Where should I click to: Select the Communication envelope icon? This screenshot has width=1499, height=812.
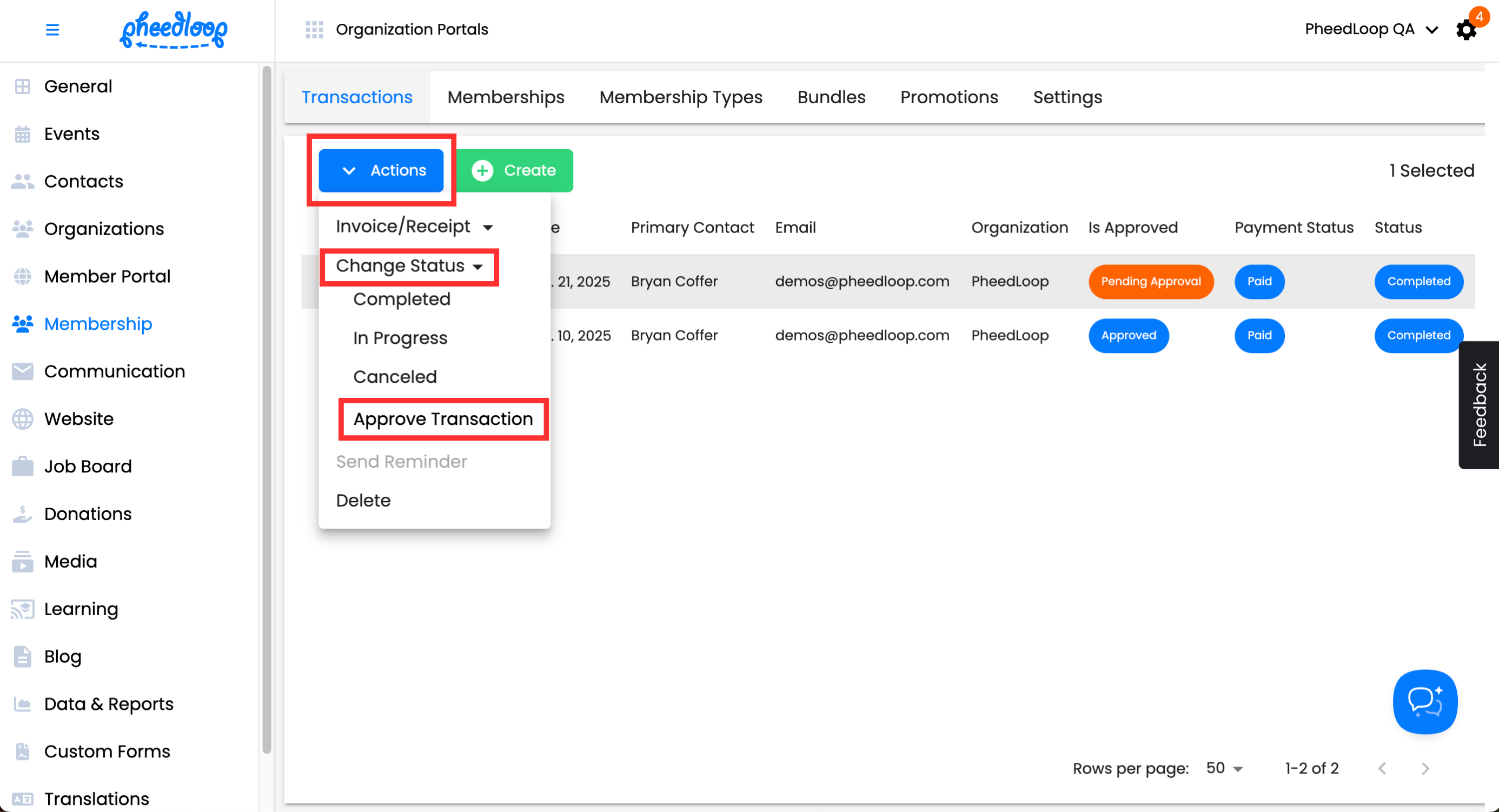point(23,371)
